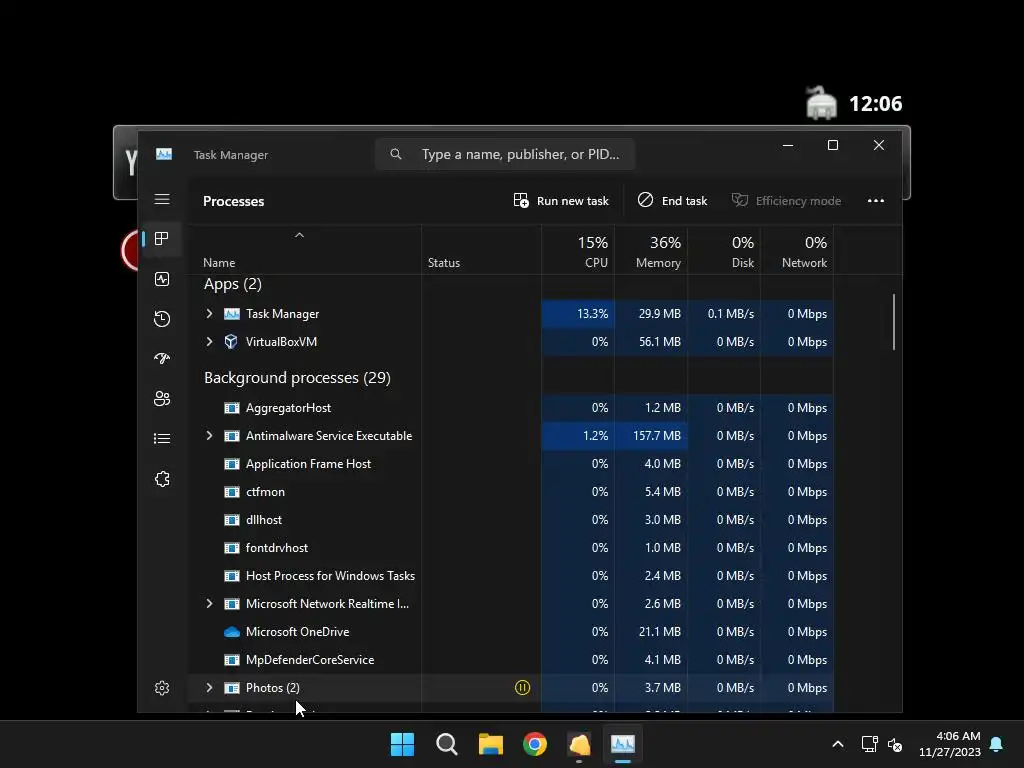Click the muted volume tray icon
Viewport: 1024px width, 768px height.
pos(895,744)
